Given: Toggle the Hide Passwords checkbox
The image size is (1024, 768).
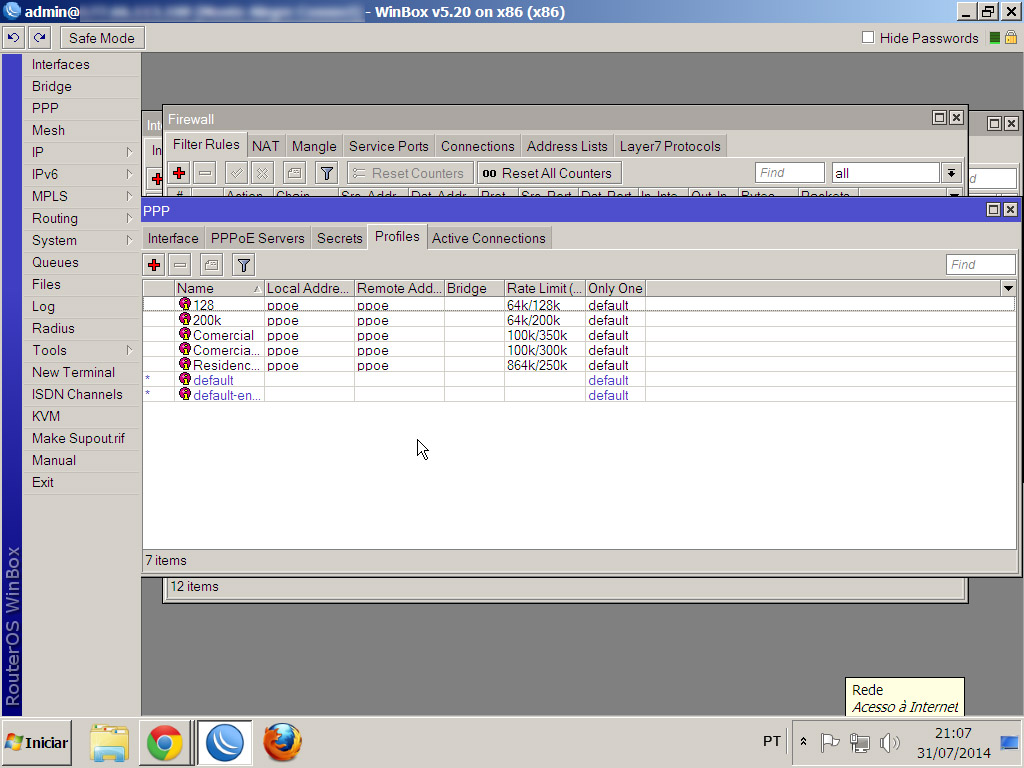Looking at the screenshot, I should point(868,37).
